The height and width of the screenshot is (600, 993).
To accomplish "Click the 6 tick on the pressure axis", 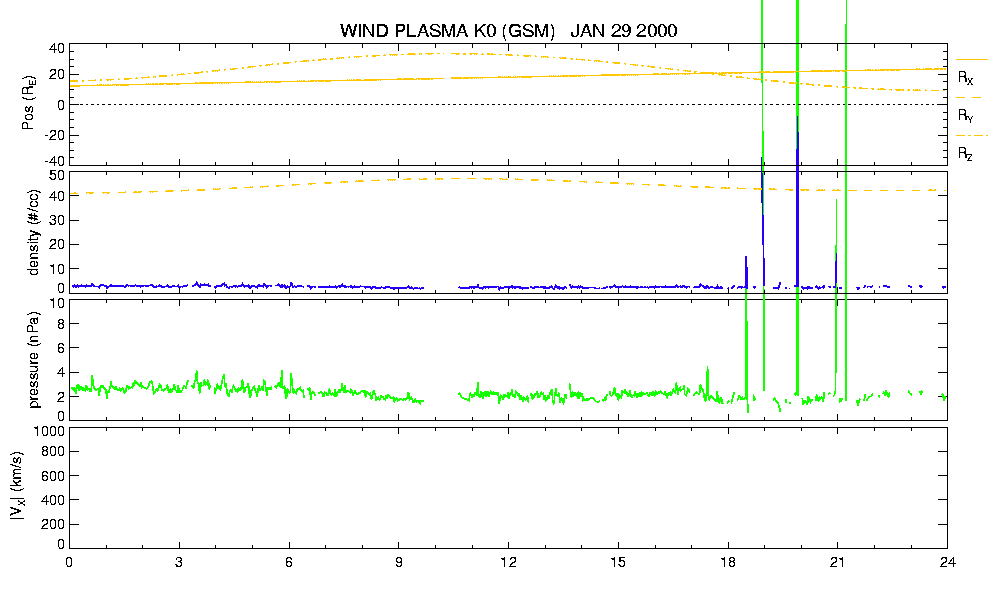I will 61,348.
